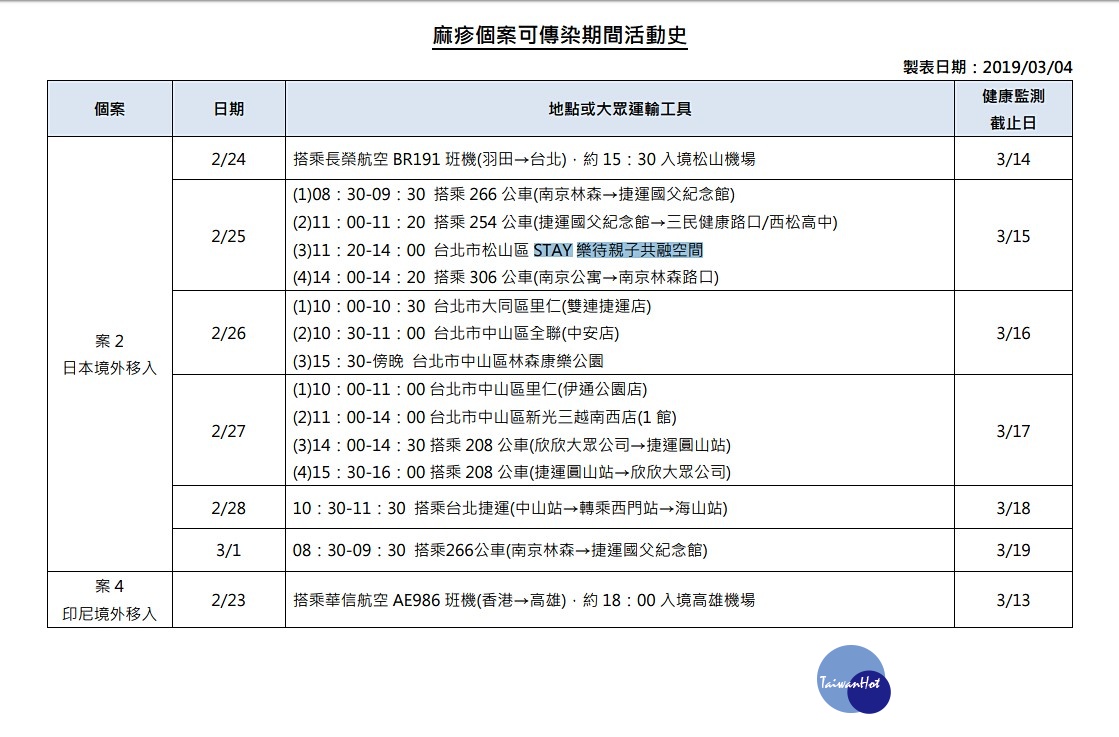Click the date cell 3/1
1119x737 pixels.
point(228,549)
